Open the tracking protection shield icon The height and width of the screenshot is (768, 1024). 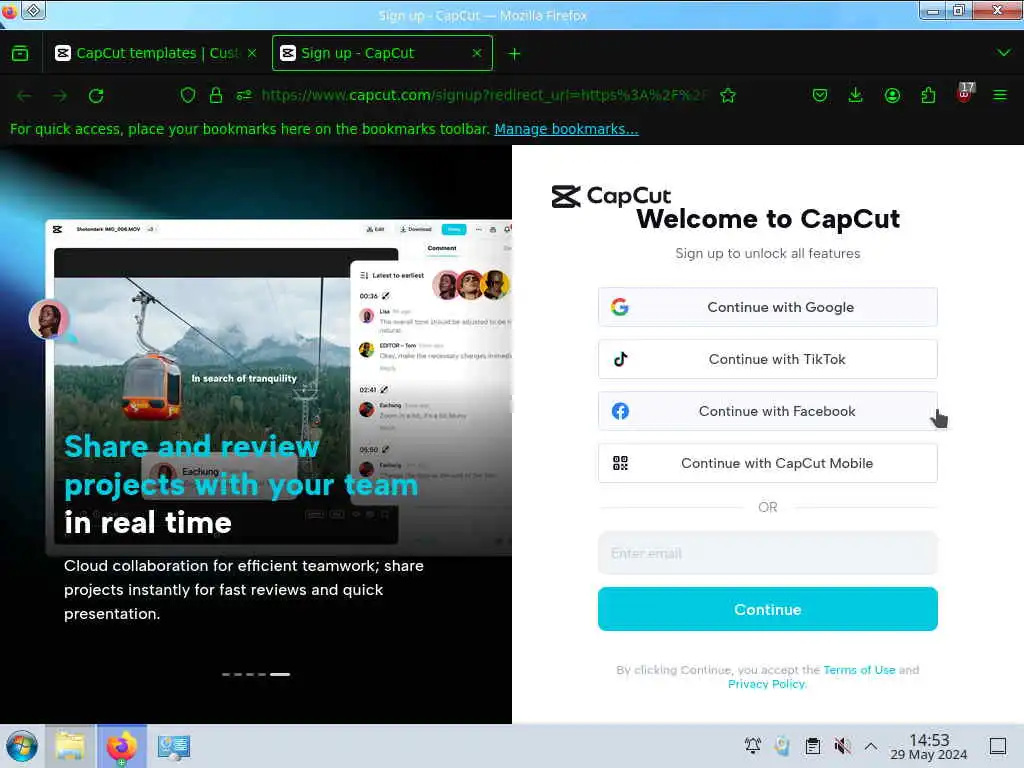tap(188, 95)
